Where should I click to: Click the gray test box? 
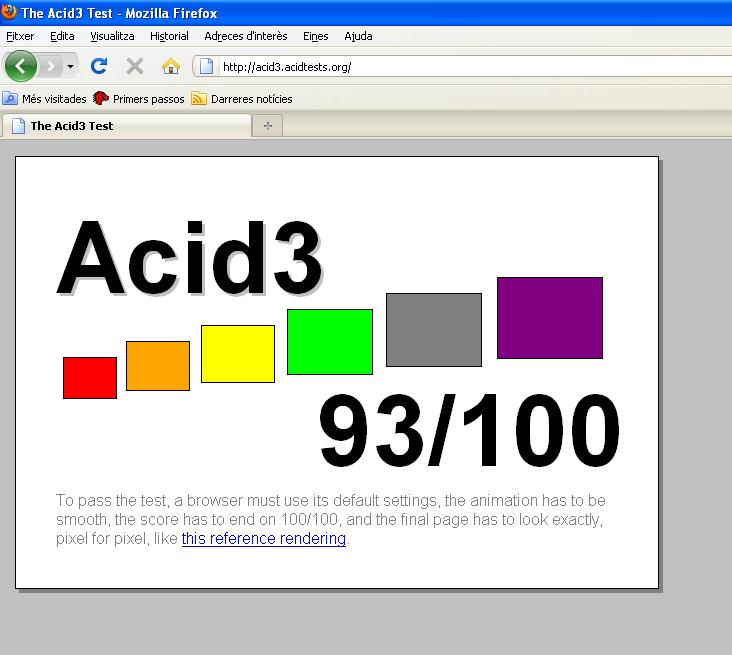tap(434, 330)
